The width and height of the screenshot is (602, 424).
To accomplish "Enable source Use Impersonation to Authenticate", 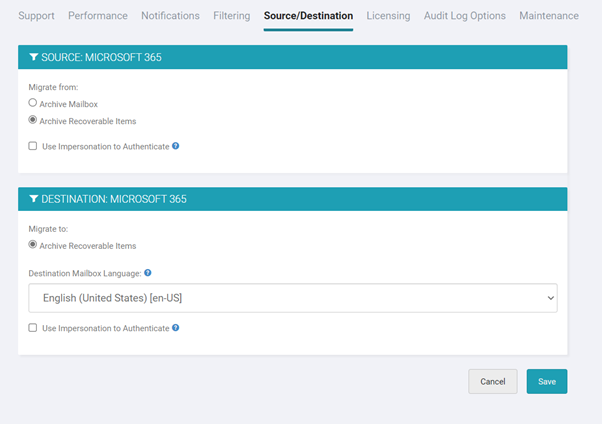I will (33, 146).
